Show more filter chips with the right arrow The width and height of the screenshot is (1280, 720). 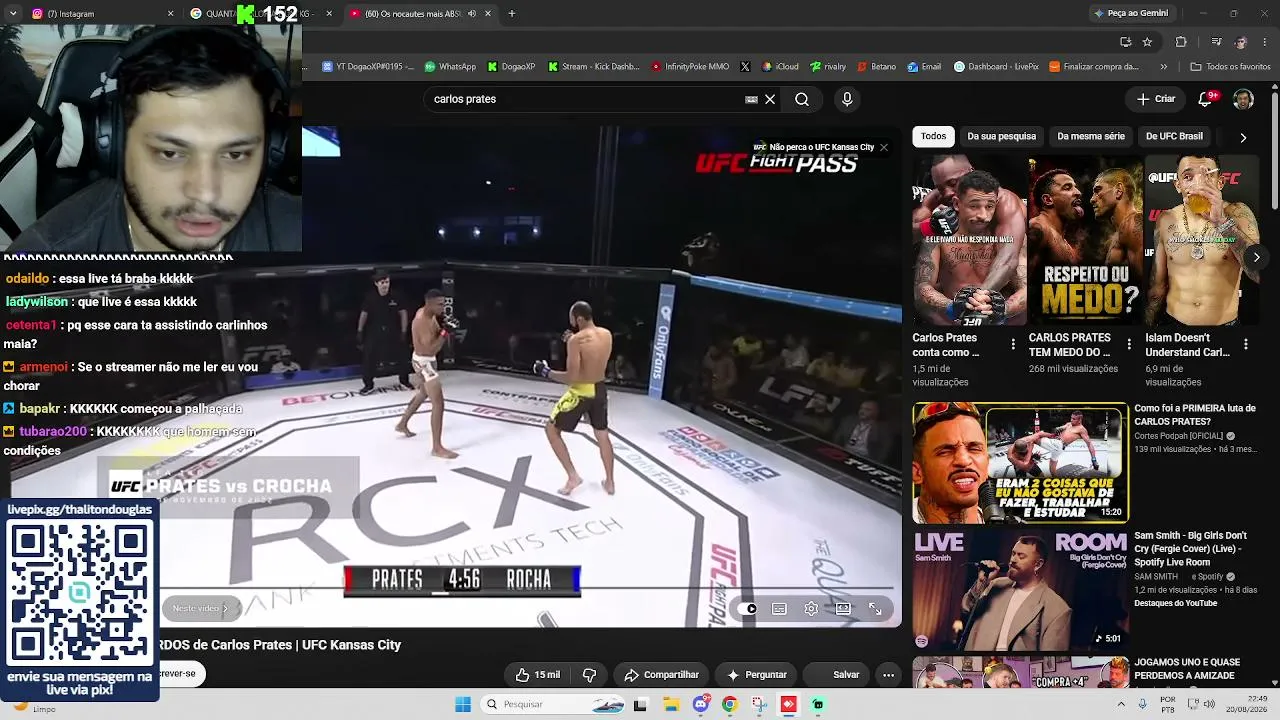click(x=1243, y=137)
